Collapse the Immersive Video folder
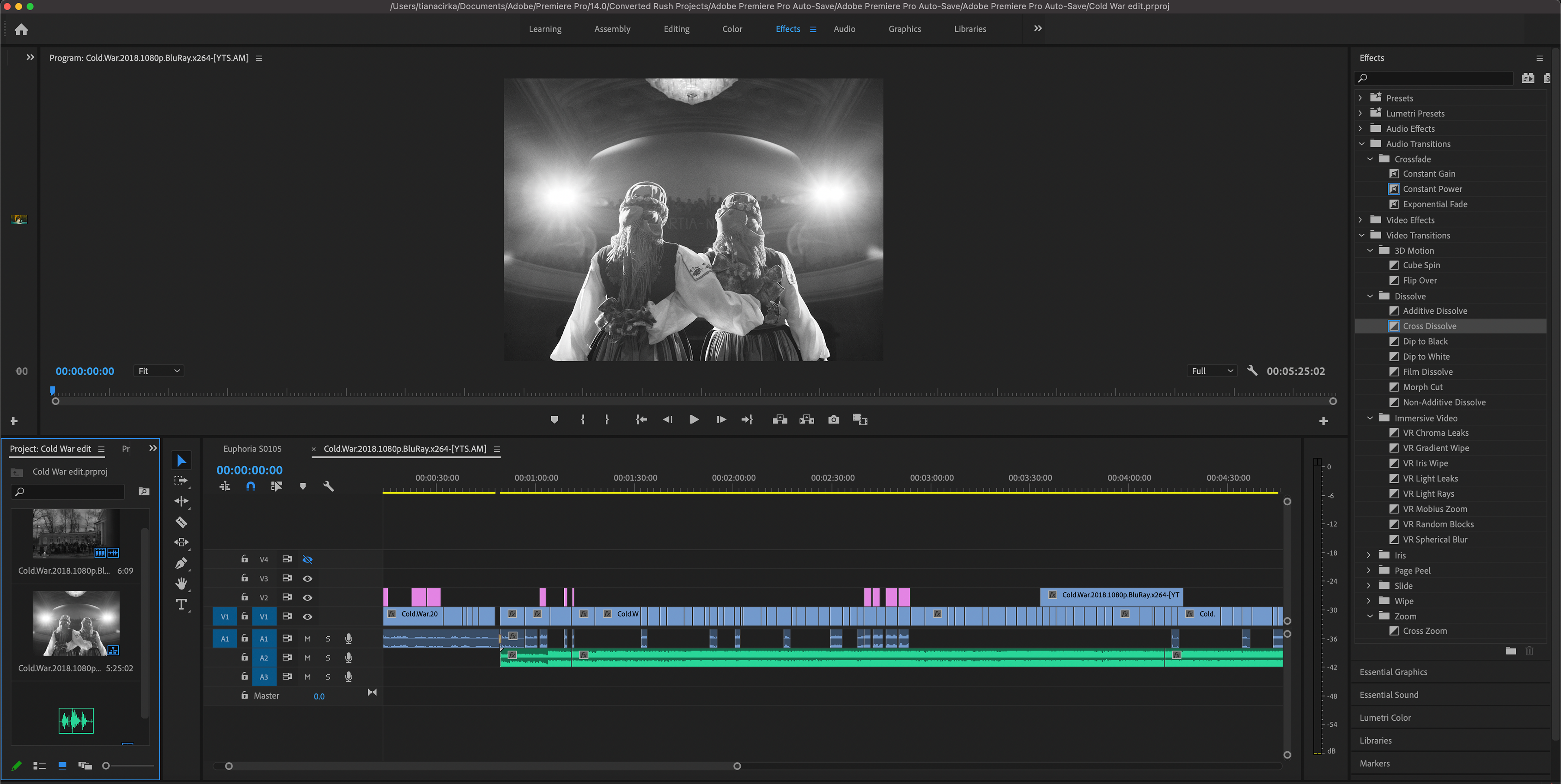Image resolution: width=1561 pixels, height=784 pixels. (1370, 418)
